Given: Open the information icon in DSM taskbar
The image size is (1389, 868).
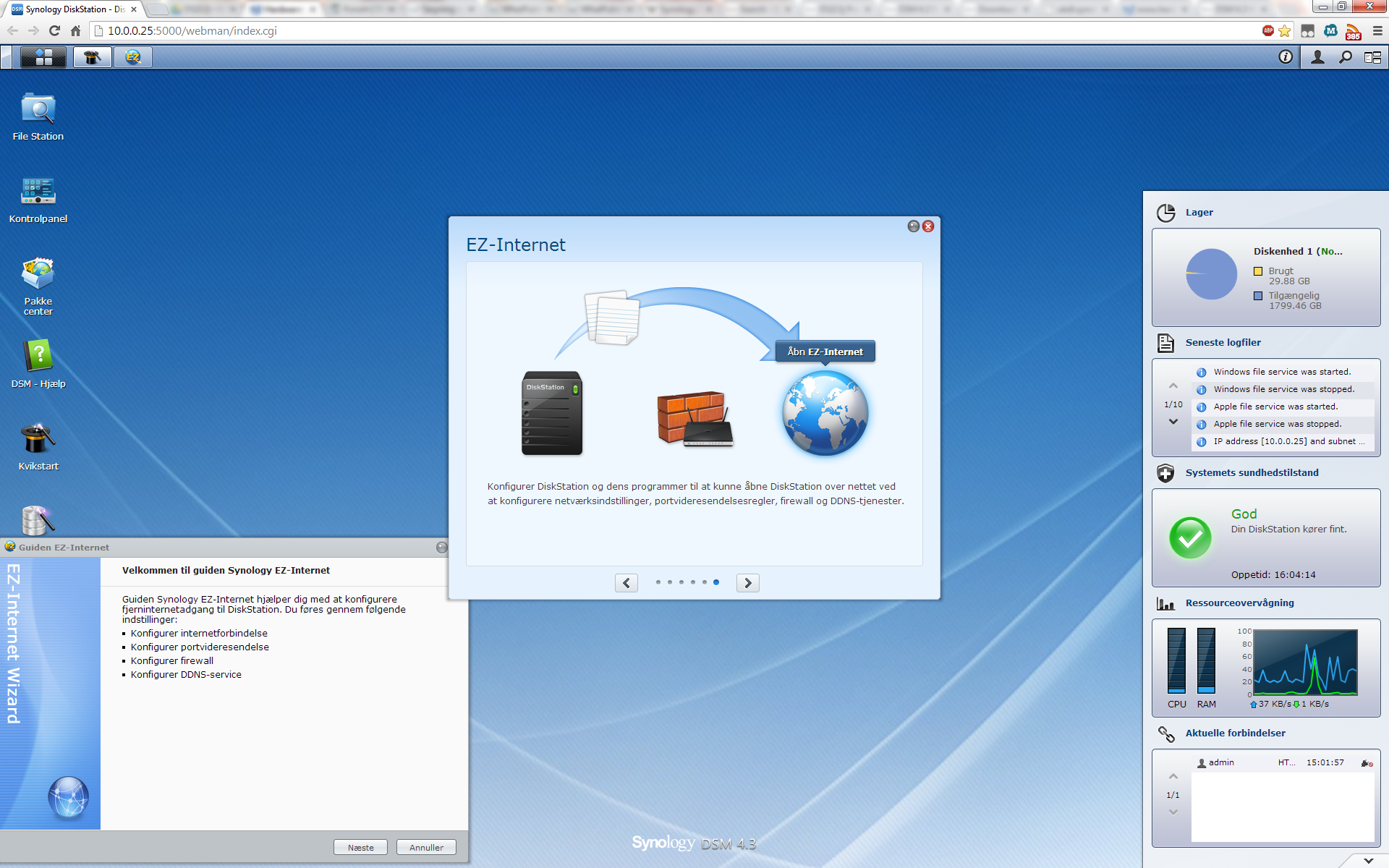Looking at the screenshot, I should click(1286, 57).
